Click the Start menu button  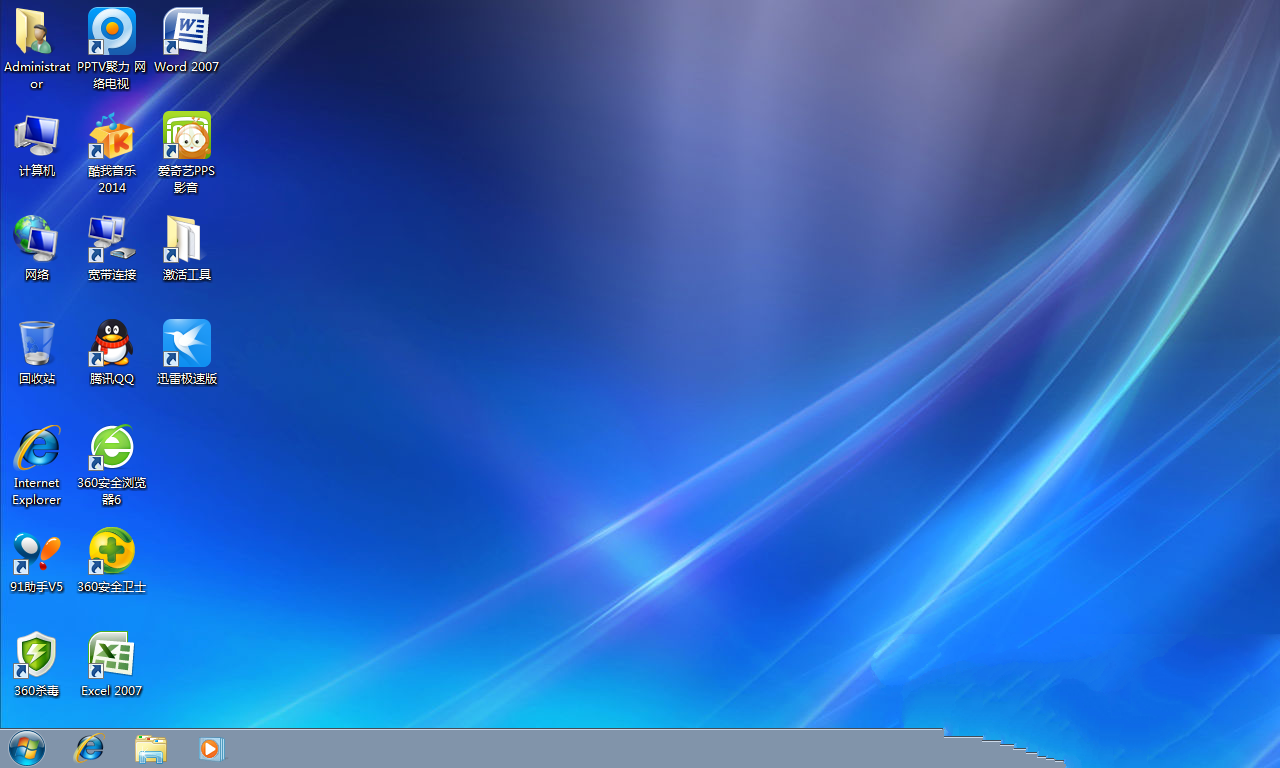[26, 748]
